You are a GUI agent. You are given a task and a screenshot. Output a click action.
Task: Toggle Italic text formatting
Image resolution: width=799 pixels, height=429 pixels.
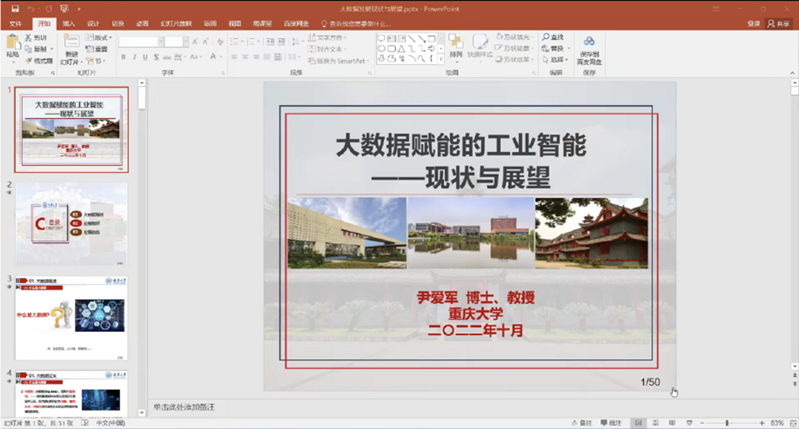(134, 57)
